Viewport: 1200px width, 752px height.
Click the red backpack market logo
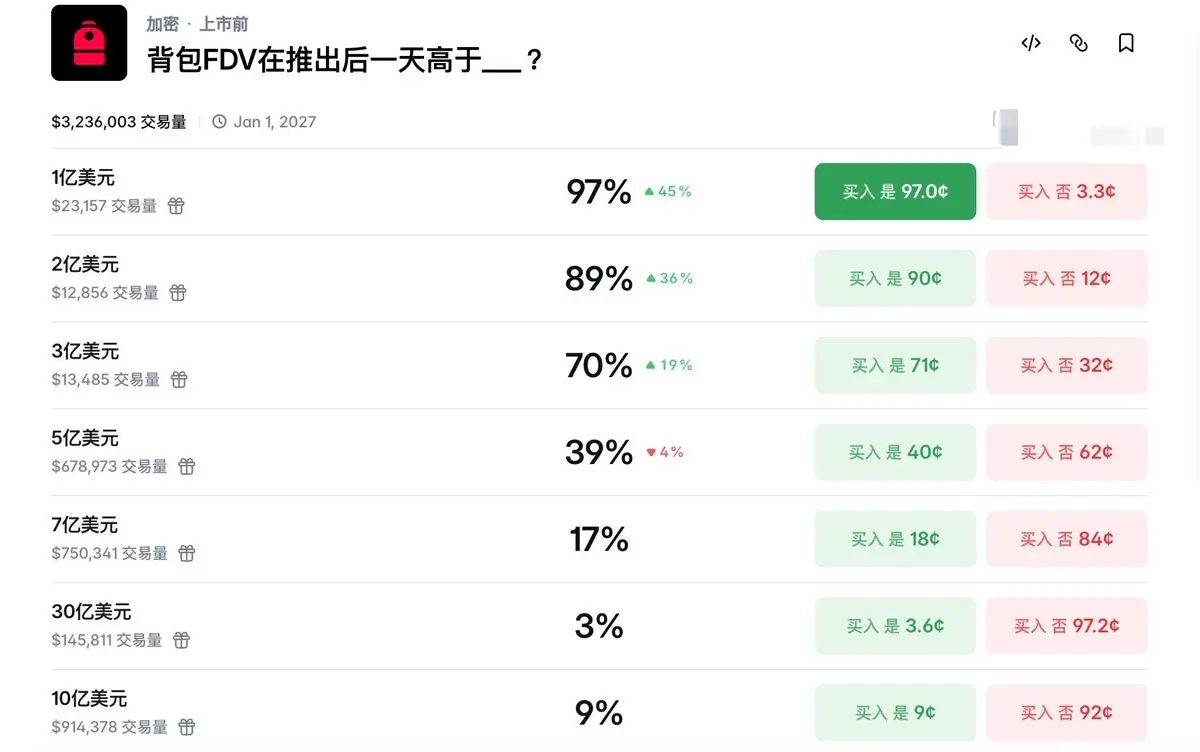(89, 43)
